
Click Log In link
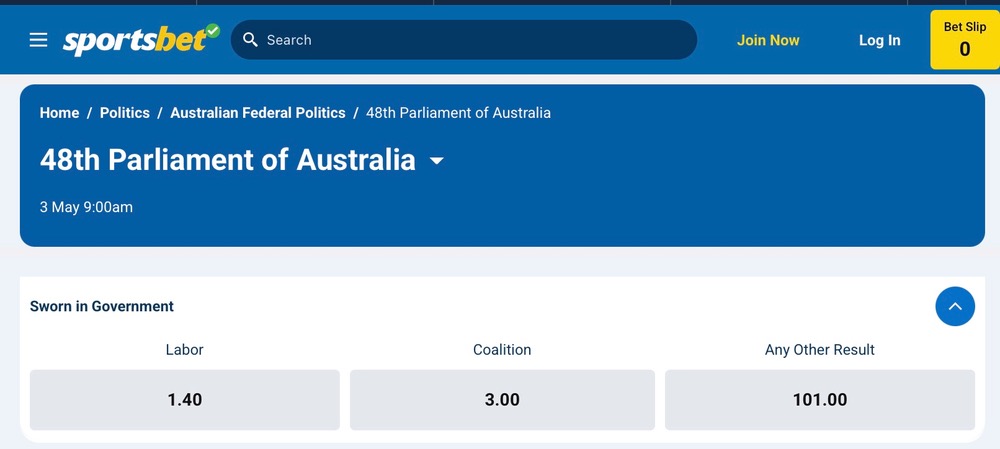click(879, 40)
